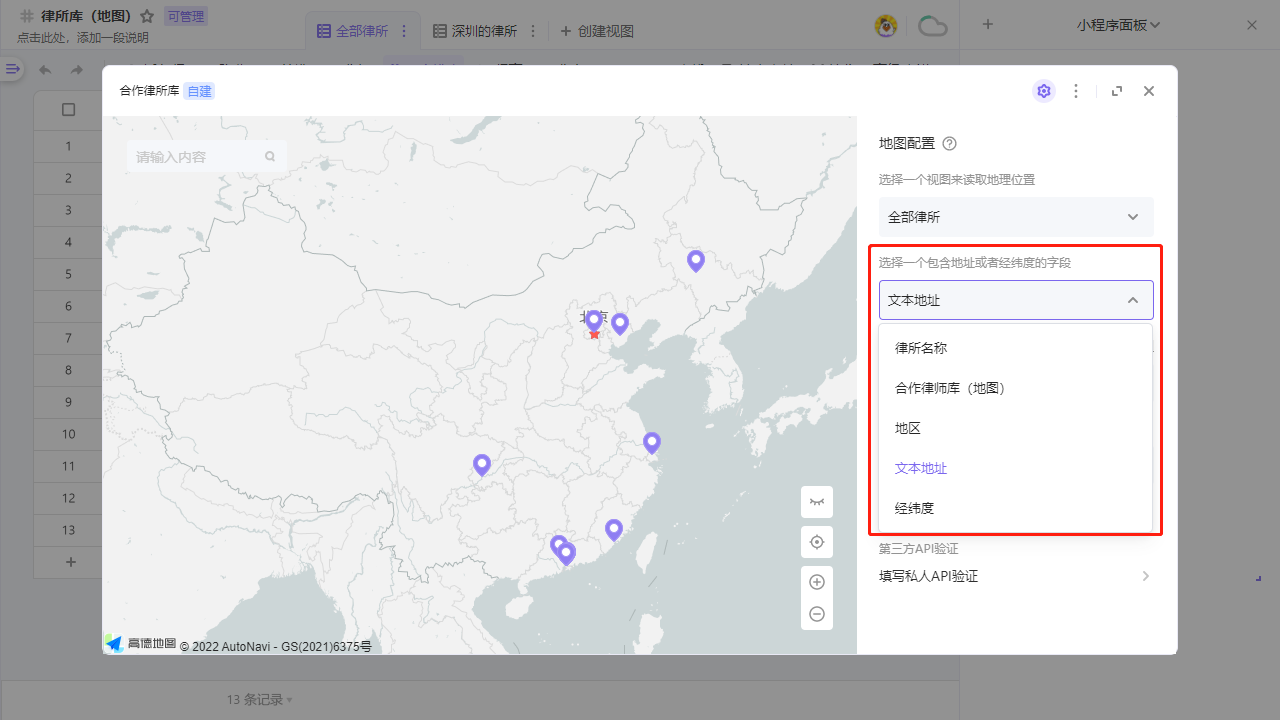This screenshot has height=720, width=1280.
Task: Zoom in on the map with plus icon
Action: pyautogui.click(x=817, y=581)
